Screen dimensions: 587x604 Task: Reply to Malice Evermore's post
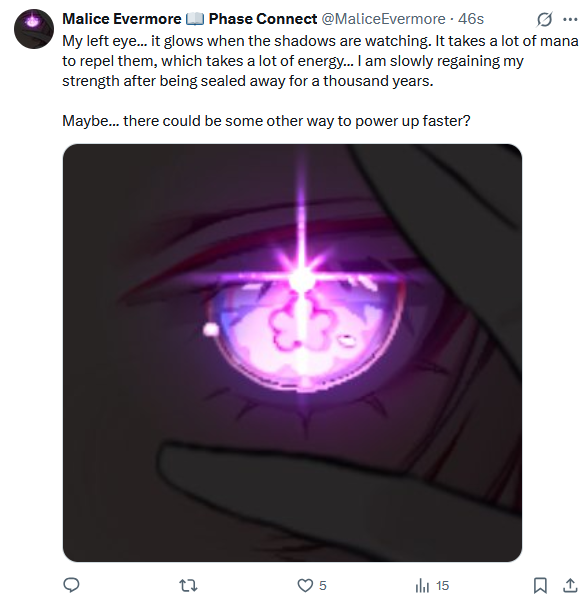[71, 585]
